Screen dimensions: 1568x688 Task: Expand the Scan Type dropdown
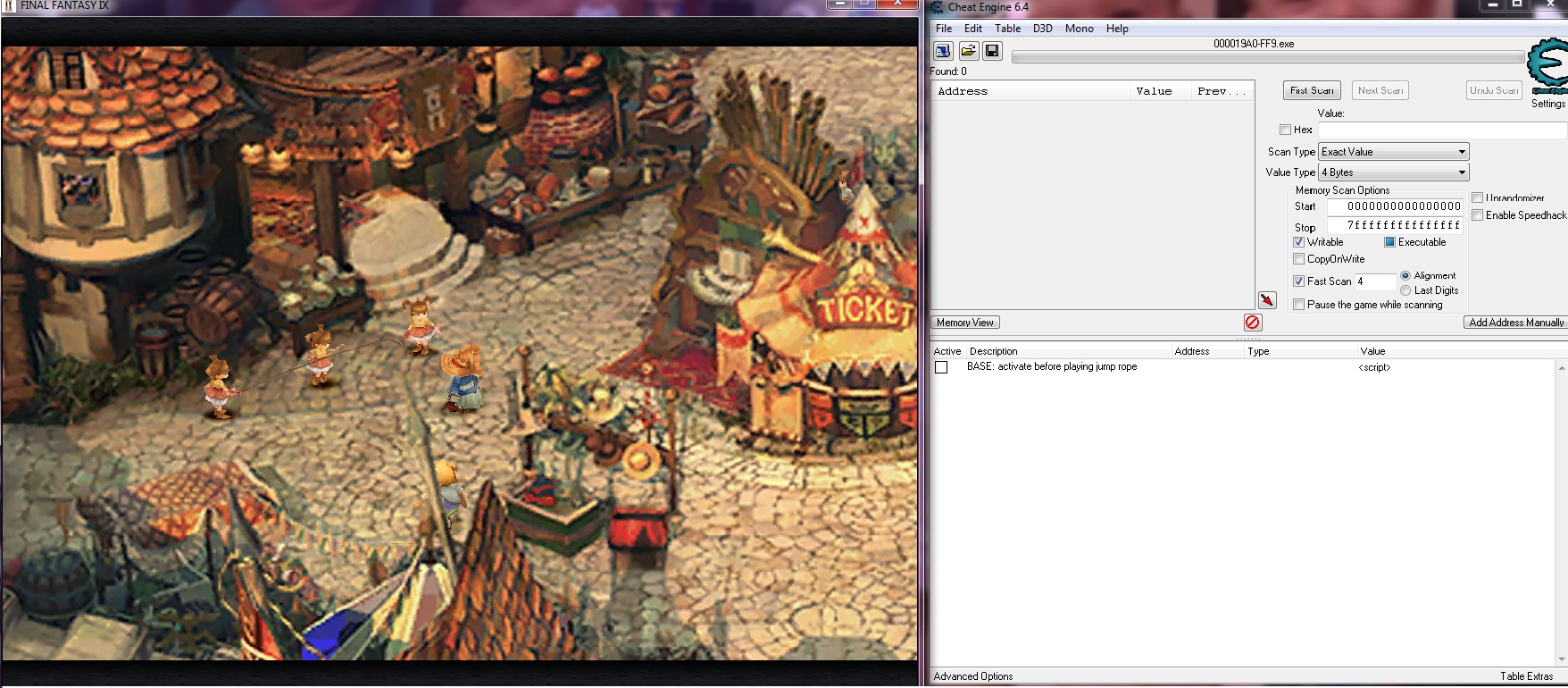(x=1393, y=152)
